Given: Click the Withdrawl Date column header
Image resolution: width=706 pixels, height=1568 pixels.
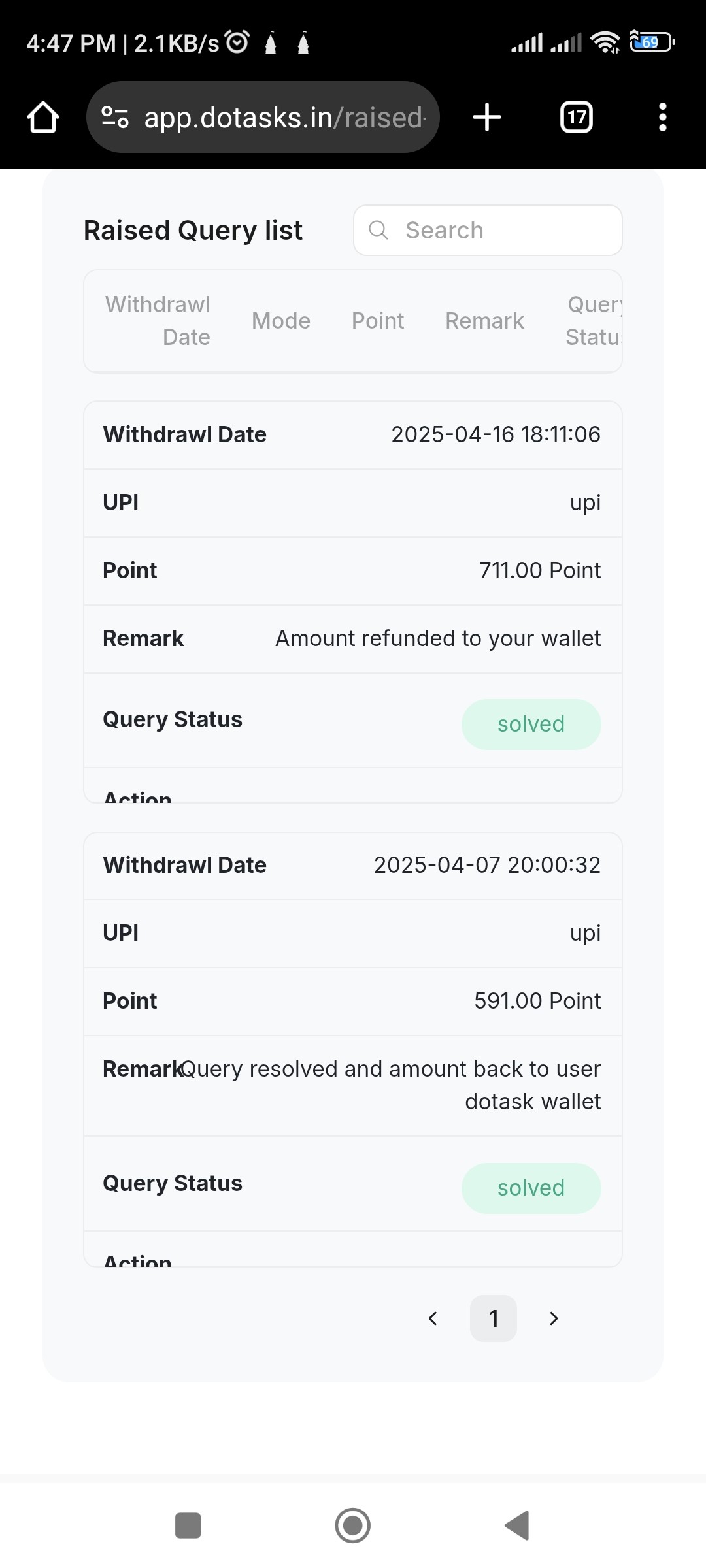Looking at the screenshot, I should click(x=158, y=321).
